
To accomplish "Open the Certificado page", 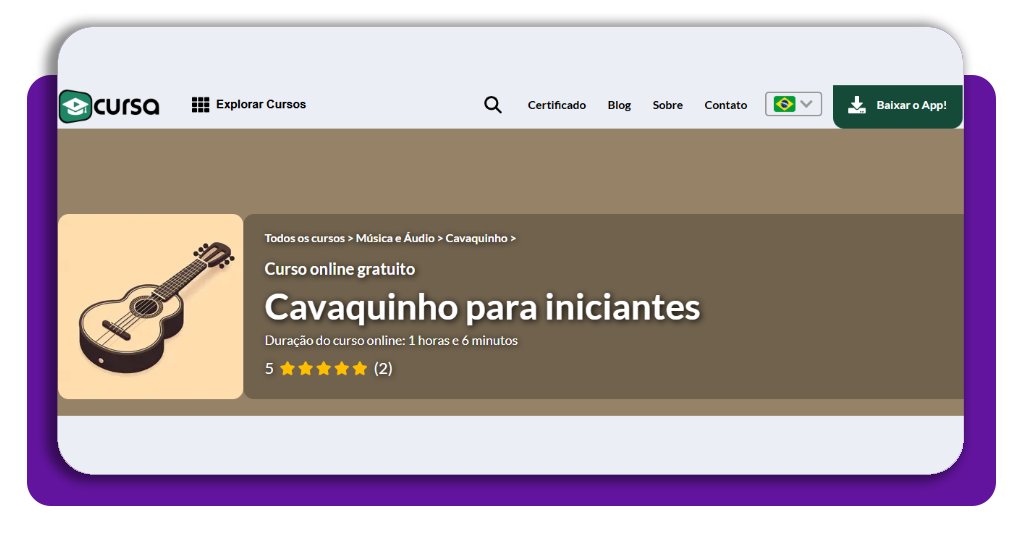I will click(556, 105).
